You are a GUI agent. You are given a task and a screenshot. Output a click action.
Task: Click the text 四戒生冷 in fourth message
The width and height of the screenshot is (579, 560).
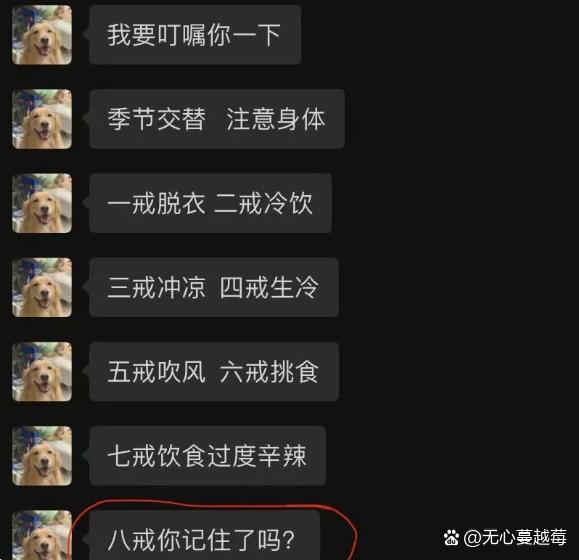coord(269,288)
